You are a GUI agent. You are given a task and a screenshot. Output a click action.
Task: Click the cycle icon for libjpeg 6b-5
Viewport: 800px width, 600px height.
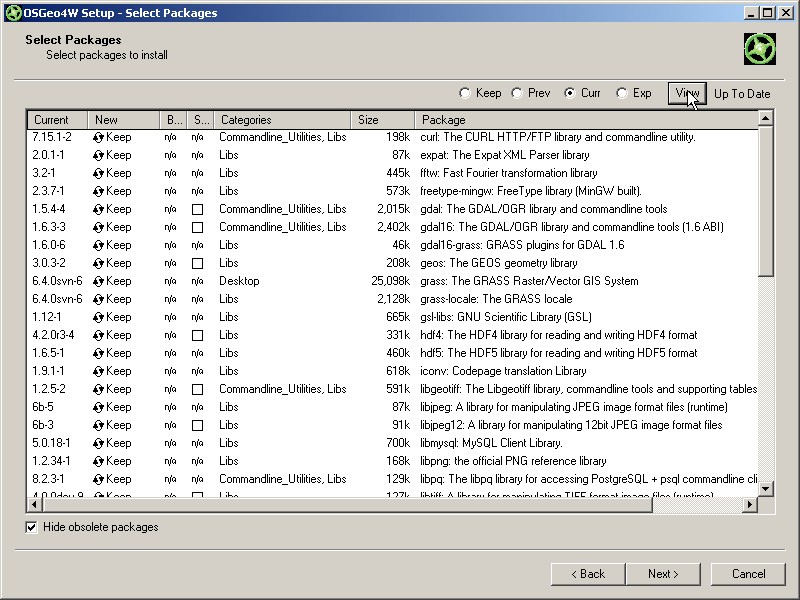[98, 407]
